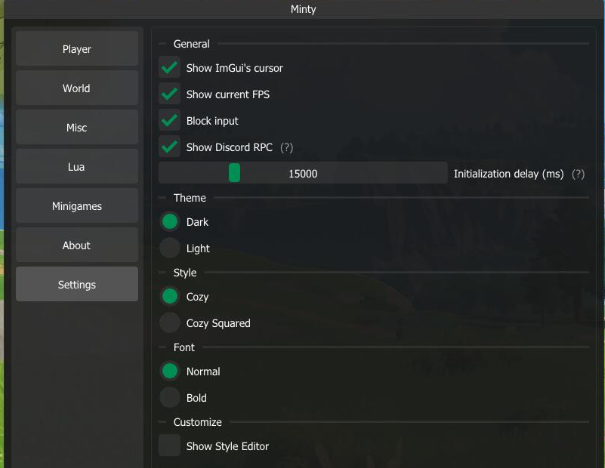Click the Initialization delay slider
Image resolution: width=605 pixels, height=468 pixels.
point(303,173)
